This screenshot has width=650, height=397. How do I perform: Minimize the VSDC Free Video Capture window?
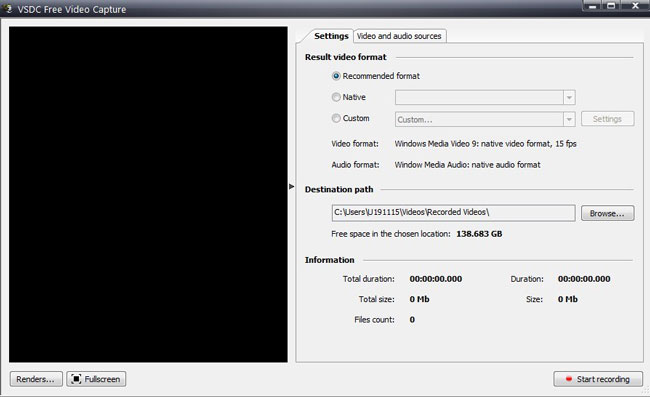pyautogui.click(x=592, y=6)
